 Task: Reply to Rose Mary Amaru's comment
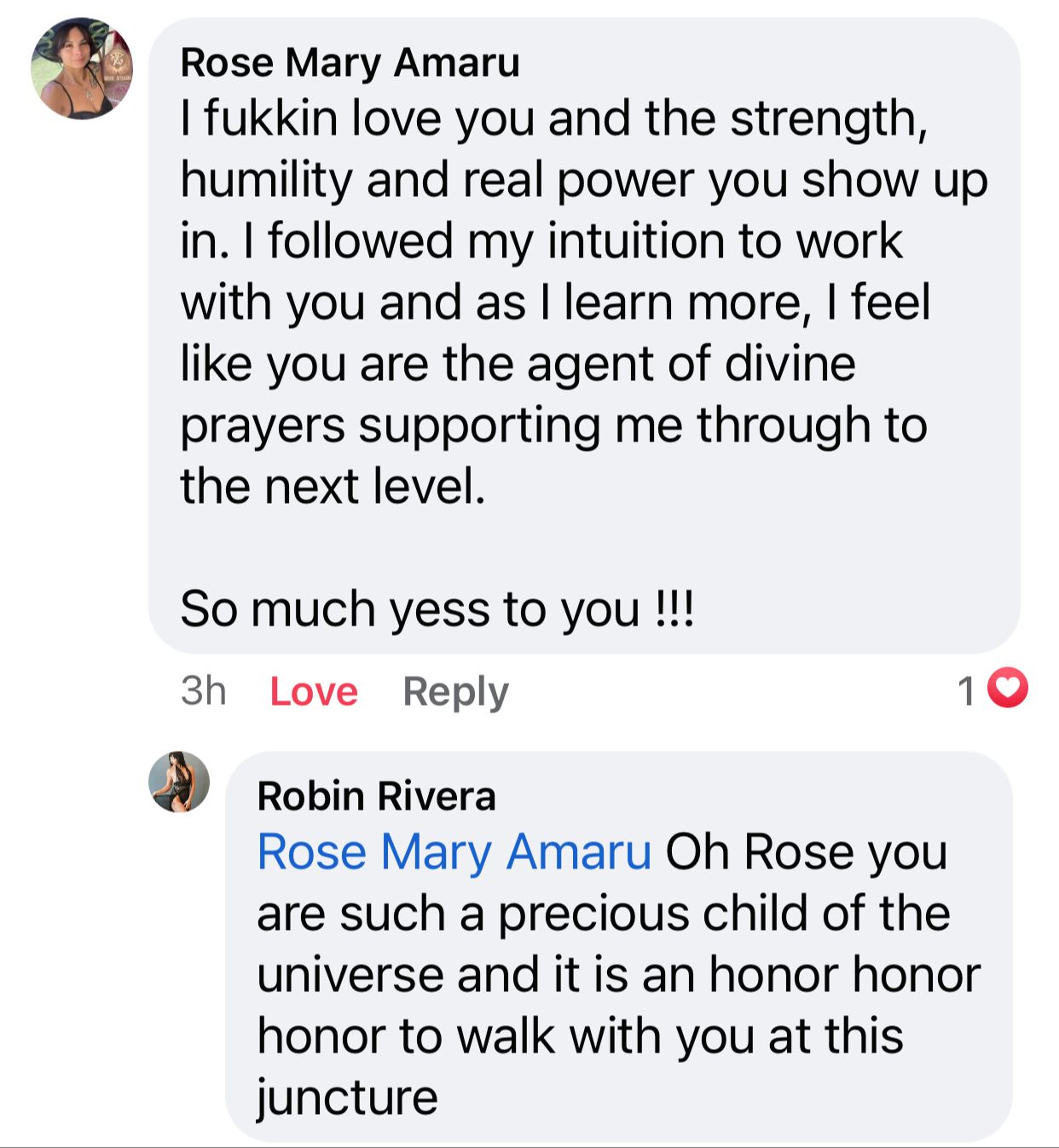[455, 691]
